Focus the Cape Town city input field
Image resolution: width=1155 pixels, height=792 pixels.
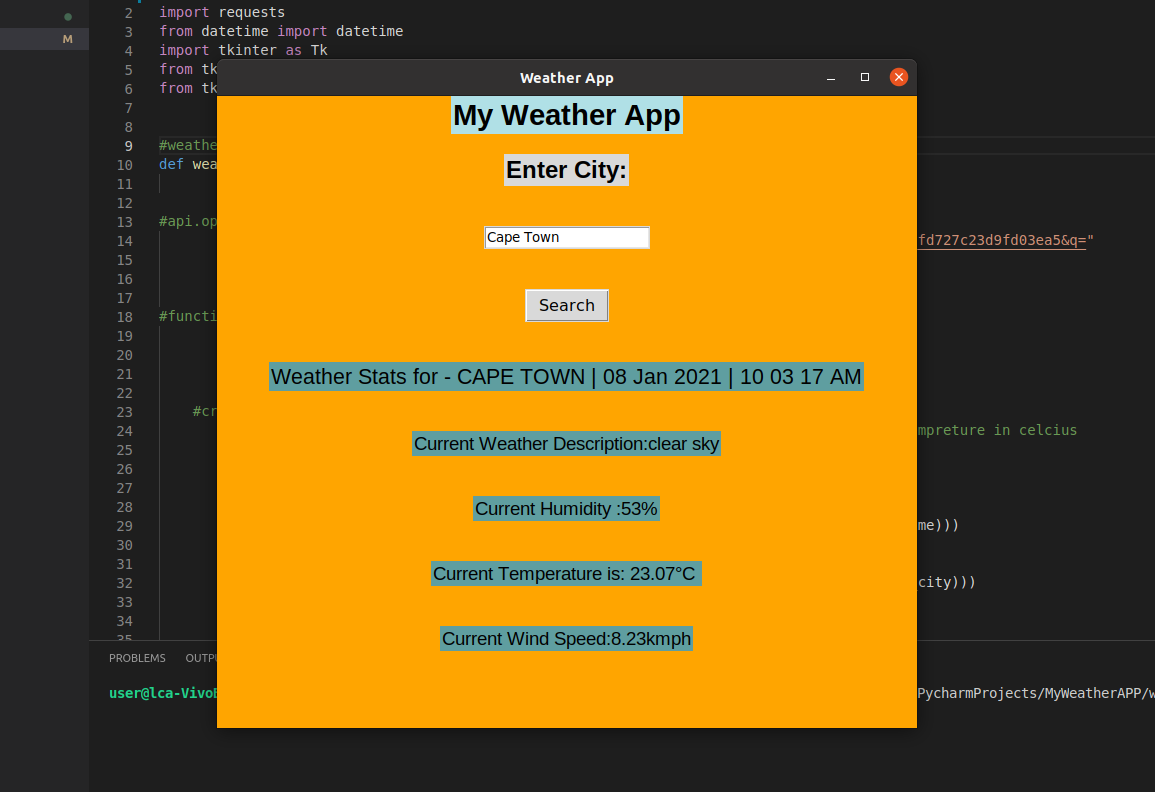click(566, 237)
